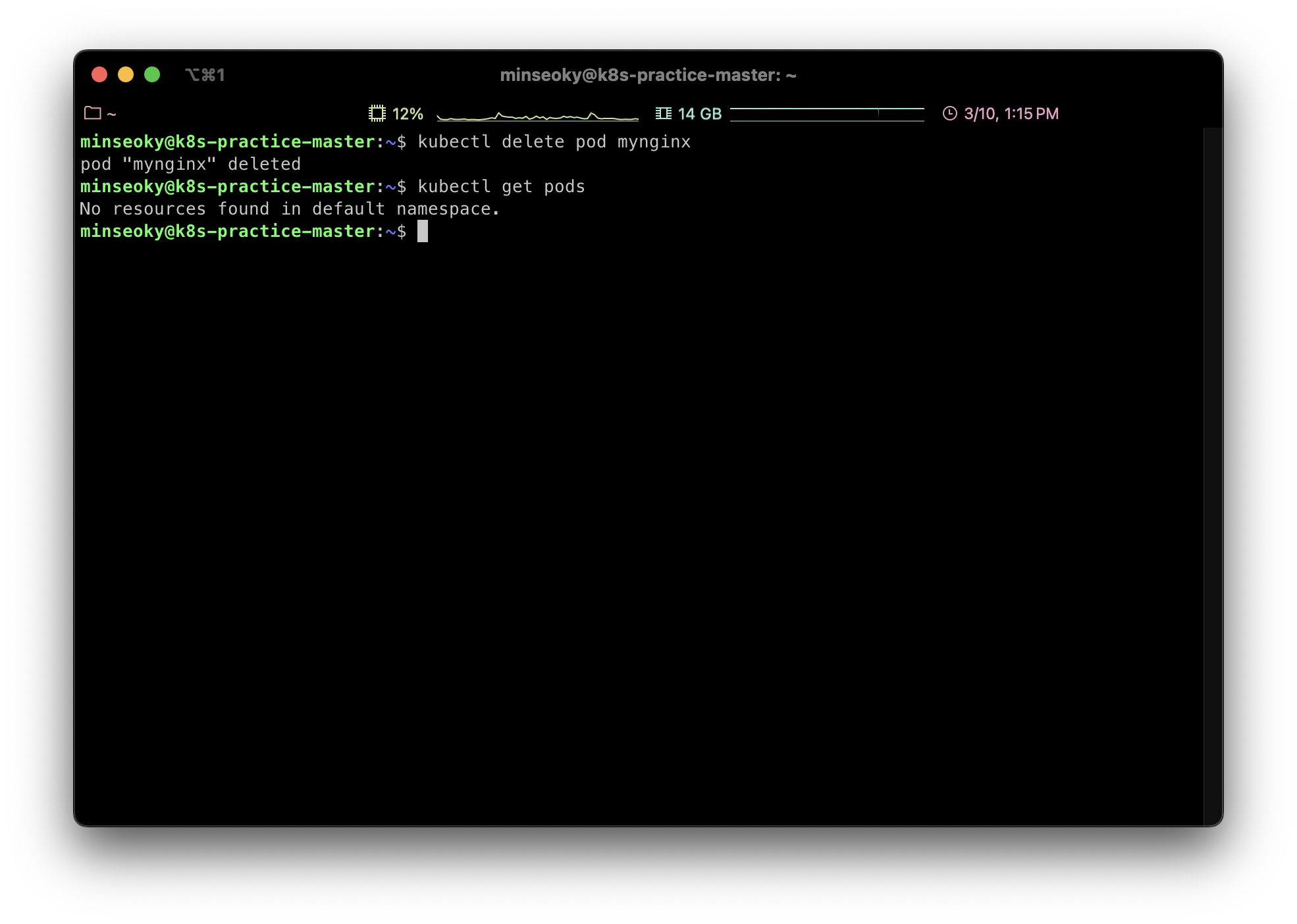The image size is (1297, 924).
Task: Click the 3/10, 1:15 PM date text
Action: click(1011, 114)
